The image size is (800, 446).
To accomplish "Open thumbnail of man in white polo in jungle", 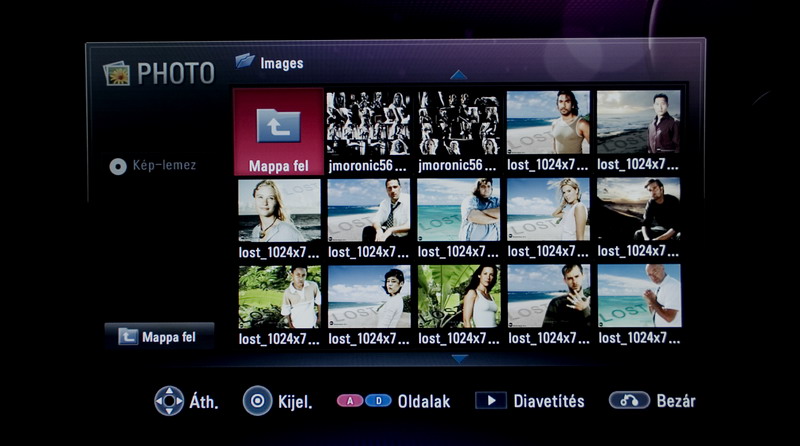I will 279,297.
